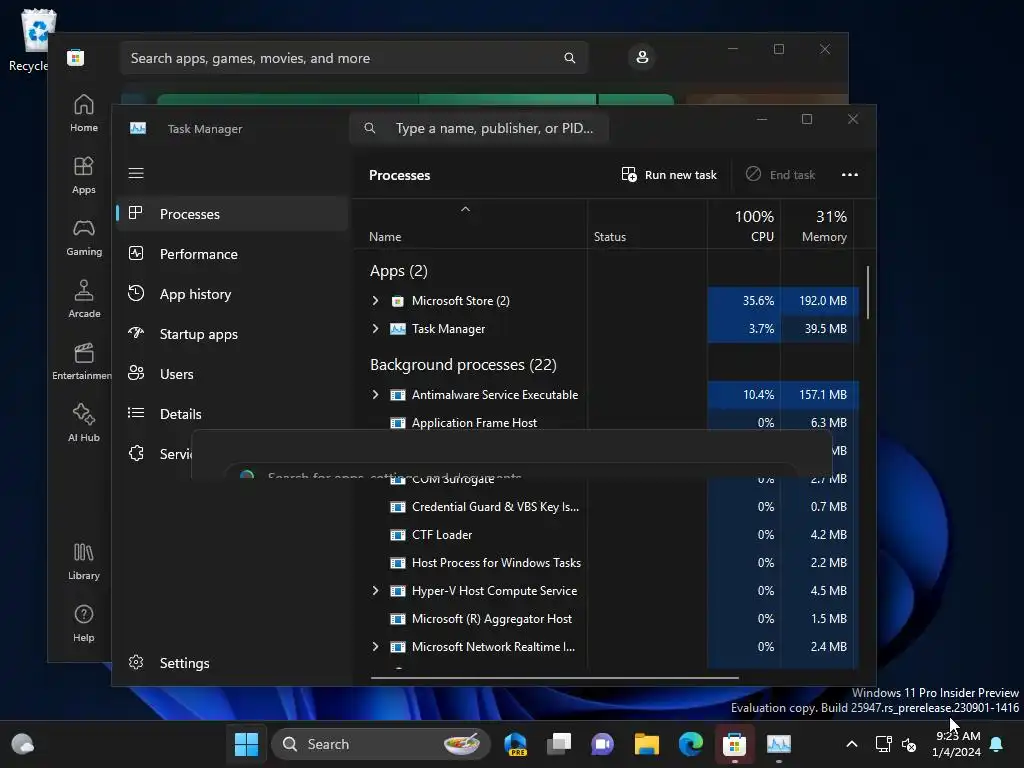Expand Microsoft Network Realtime row
The width and height of the screenshot is (1024, 768).
tap(375, 647)
